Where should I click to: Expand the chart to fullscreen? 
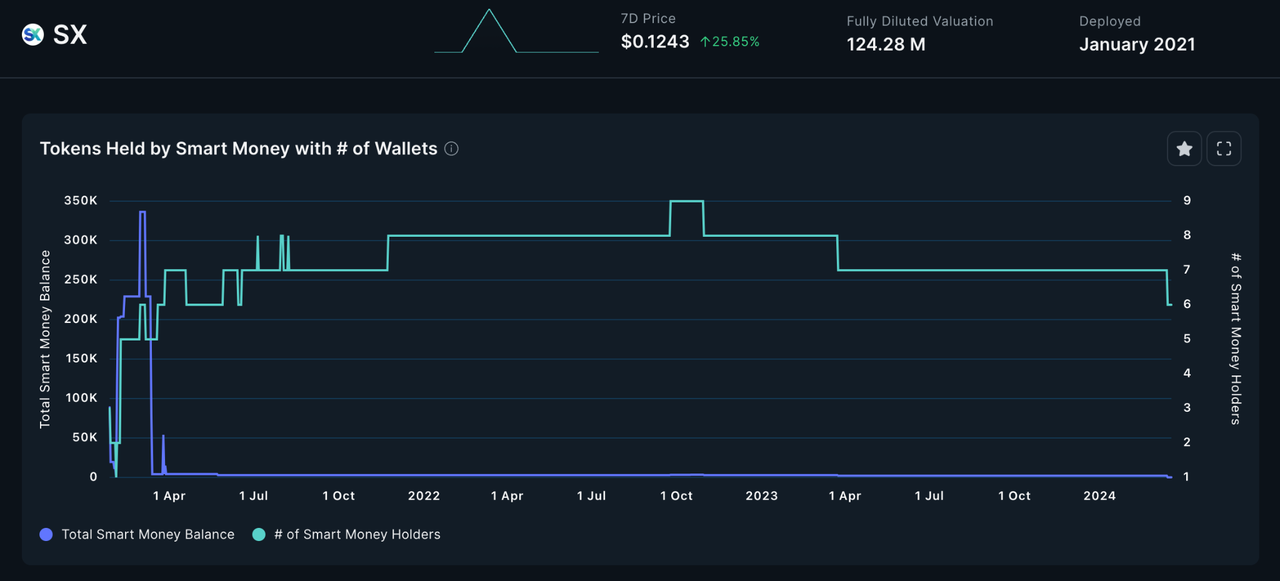pyautogui.click(x=1224, y=149)
